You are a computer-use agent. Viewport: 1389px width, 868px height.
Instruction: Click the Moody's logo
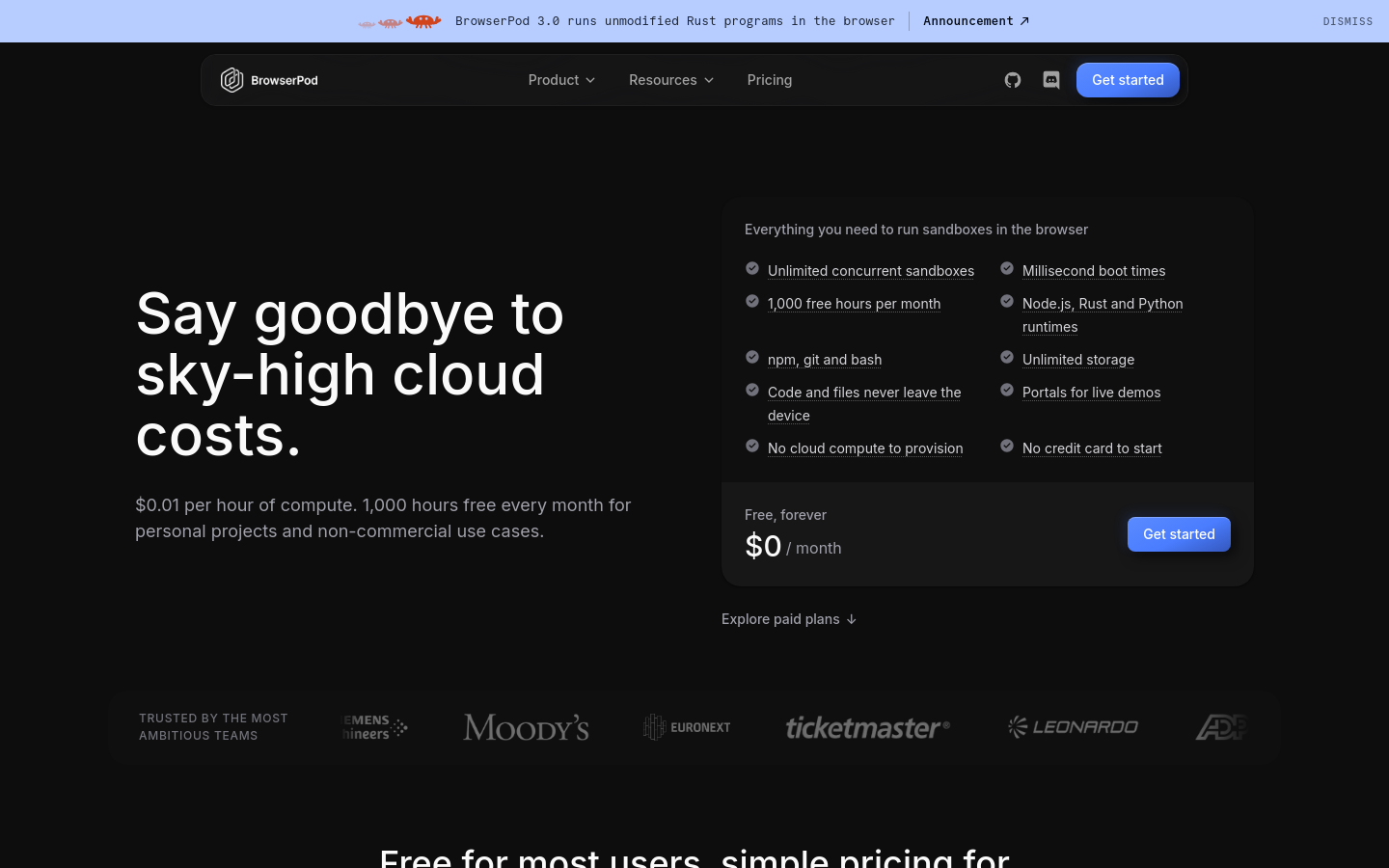[x=526, y=727]
